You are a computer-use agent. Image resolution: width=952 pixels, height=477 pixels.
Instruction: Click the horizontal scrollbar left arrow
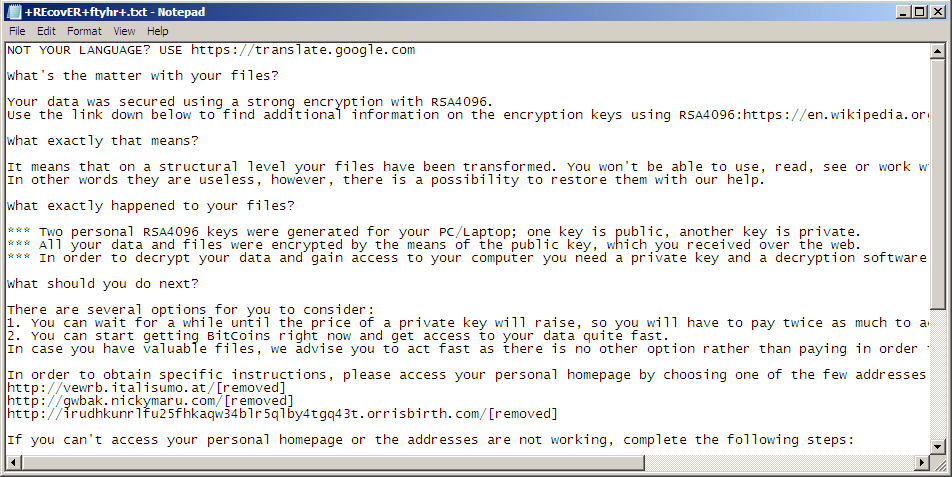pyautogui.click(x=12, y=461)
